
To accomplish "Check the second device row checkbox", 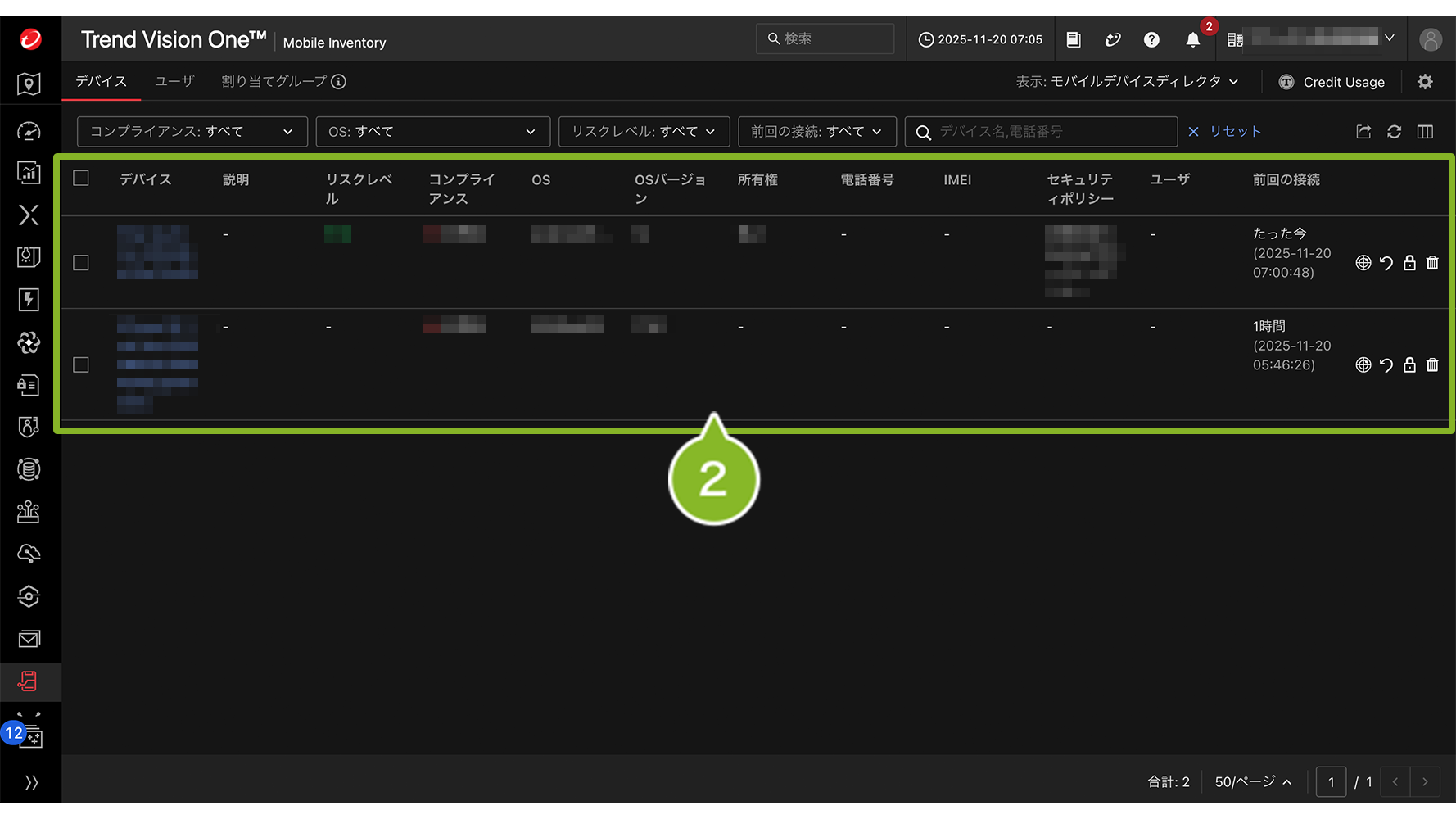I will tap(81, 365).
